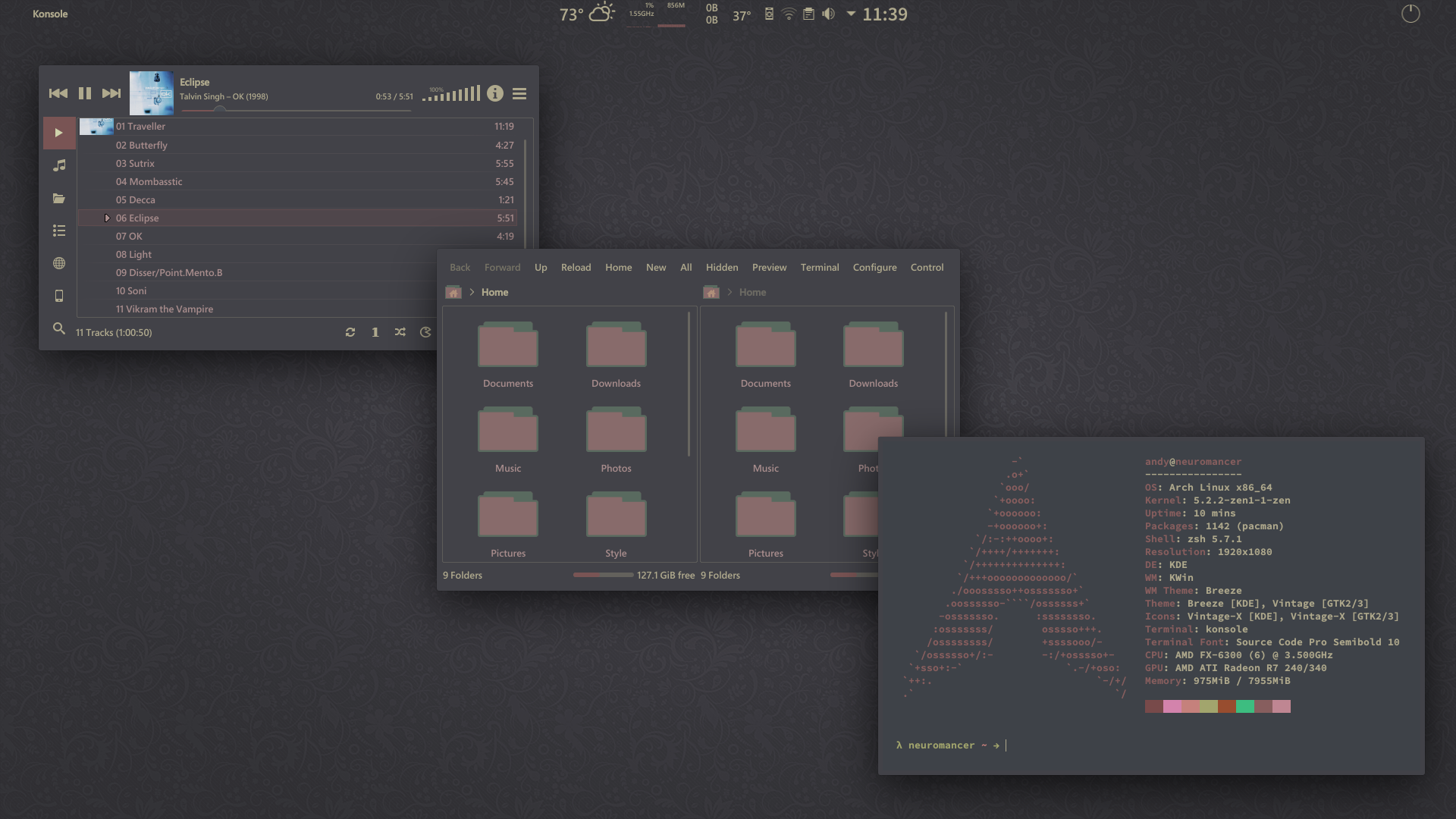Toggle single-track playback mode
The width and height of the screenshot is (1456, 819).
click(x=375, y=332)
